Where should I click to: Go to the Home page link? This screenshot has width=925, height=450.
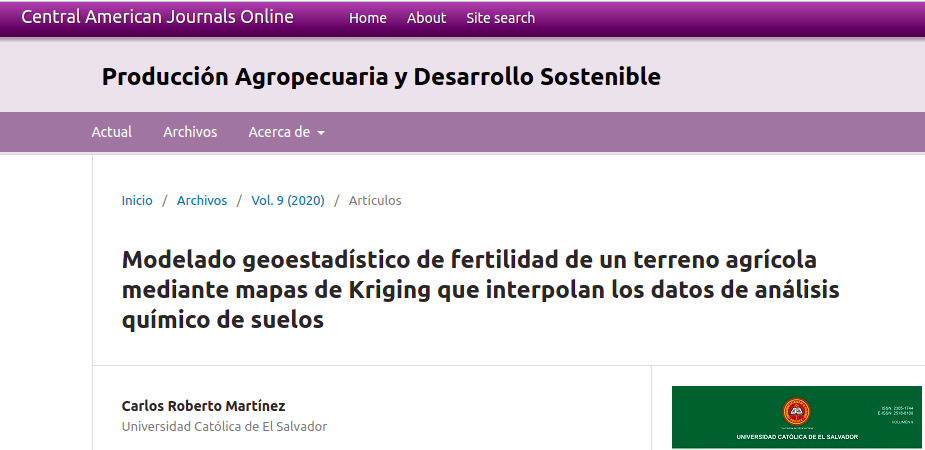(368, 18)
